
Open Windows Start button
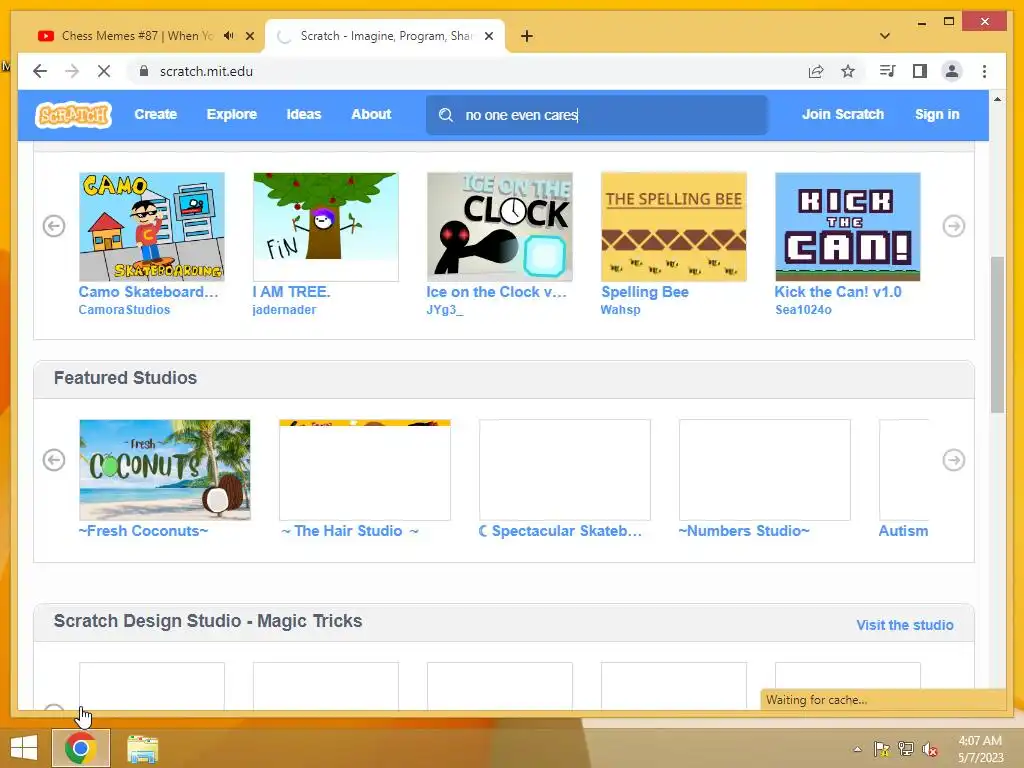(x=24, y=748)
